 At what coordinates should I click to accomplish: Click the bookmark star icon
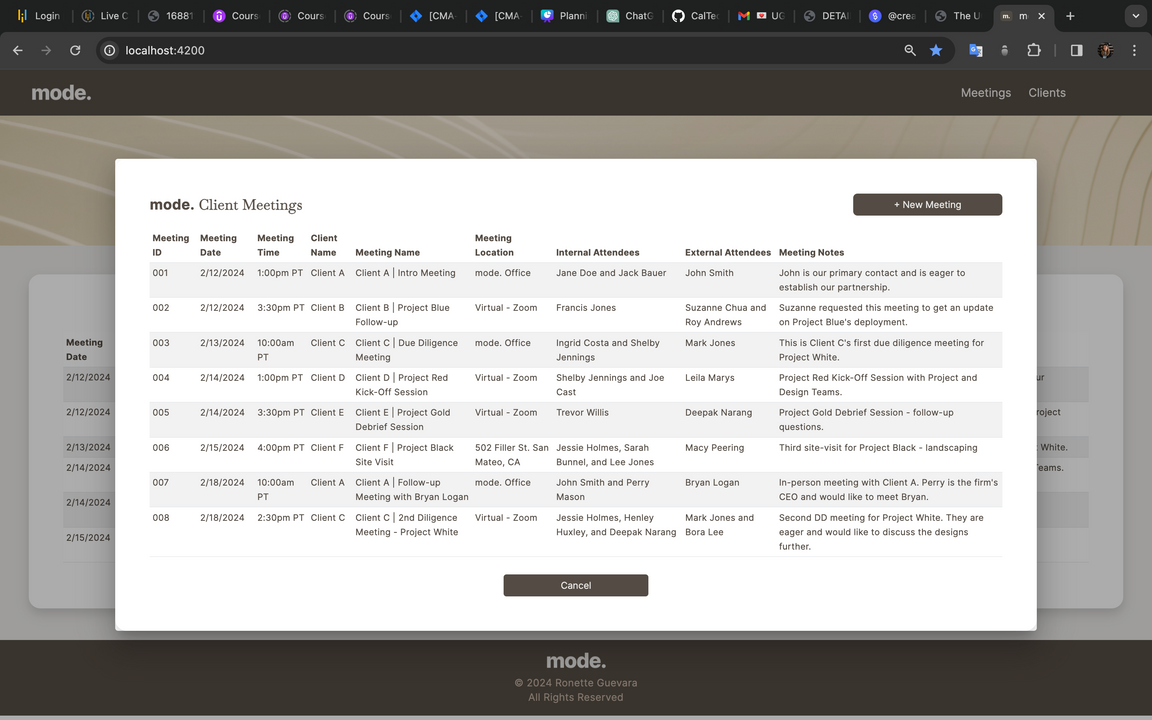936,50
